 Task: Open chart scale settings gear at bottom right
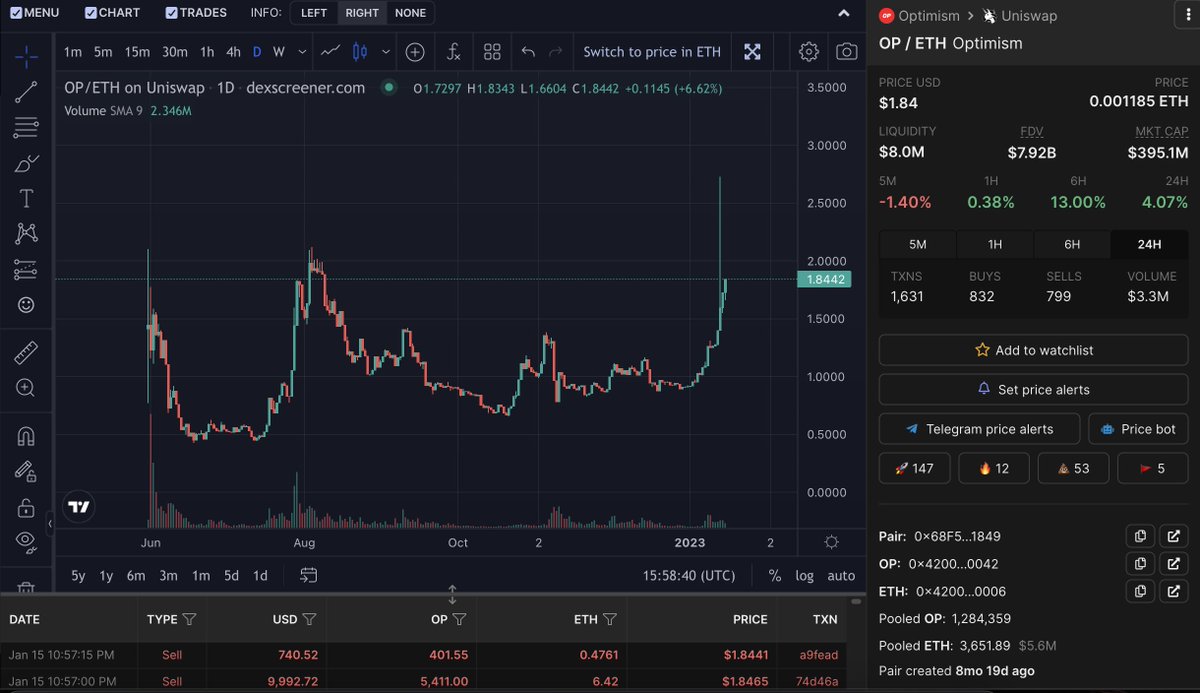tap(832, 542)
